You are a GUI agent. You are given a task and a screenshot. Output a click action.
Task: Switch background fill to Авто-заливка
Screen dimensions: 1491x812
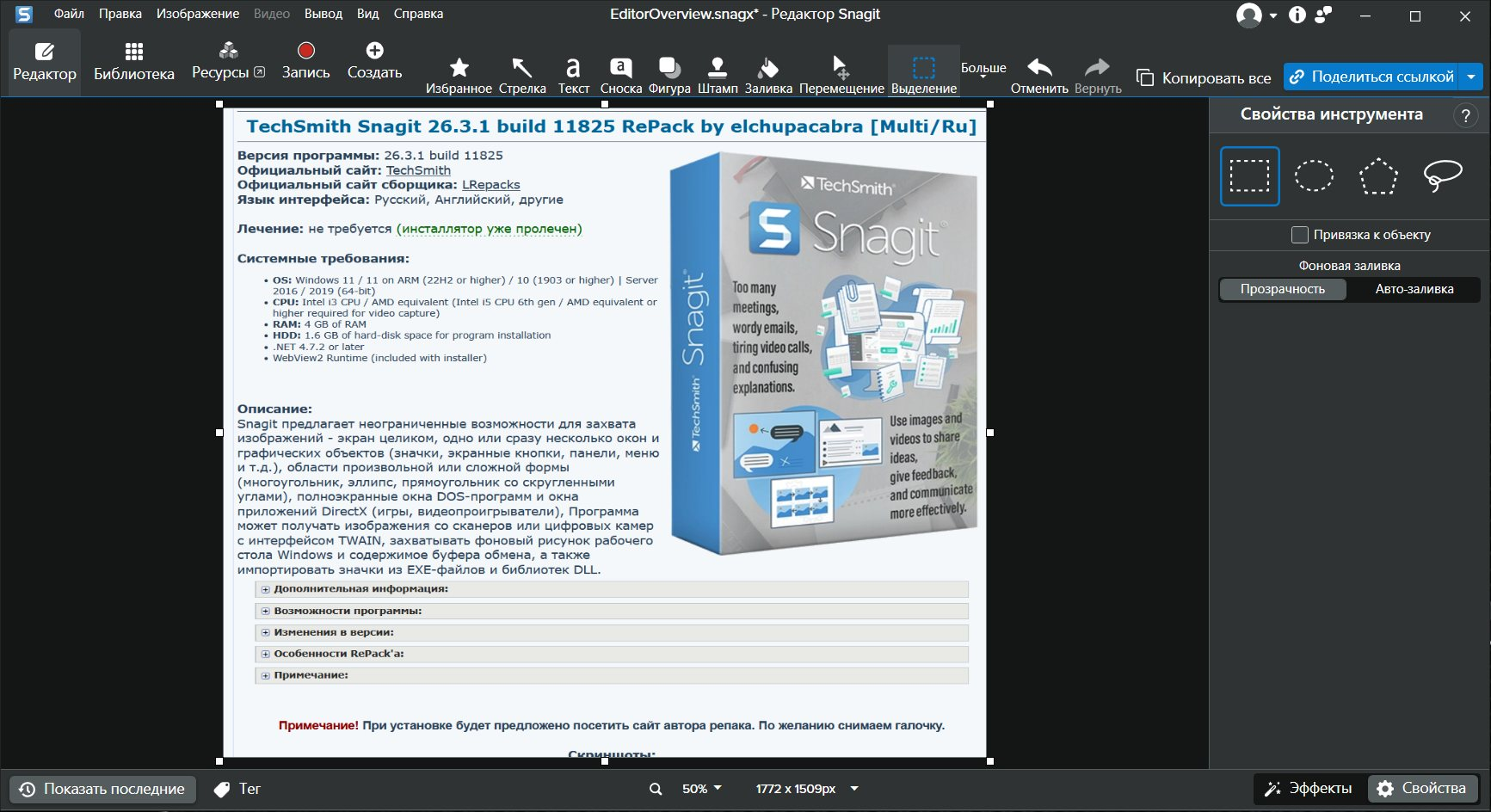click(1414, 290)
